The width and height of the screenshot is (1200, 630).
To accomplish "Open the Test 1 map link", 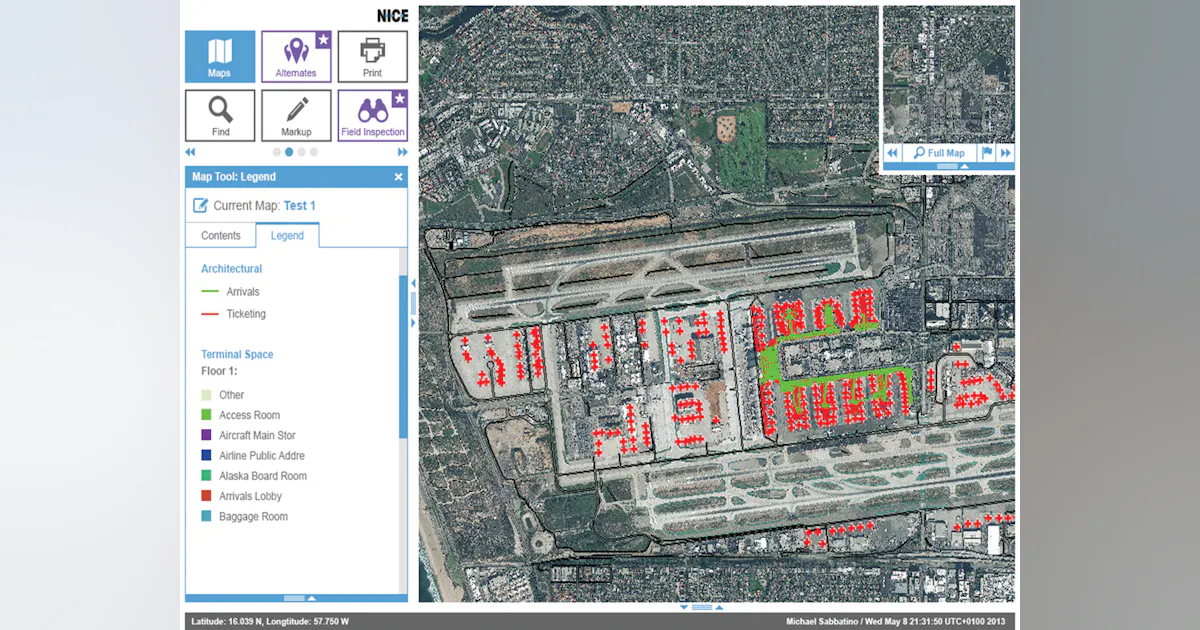I will tap(299, 205).
